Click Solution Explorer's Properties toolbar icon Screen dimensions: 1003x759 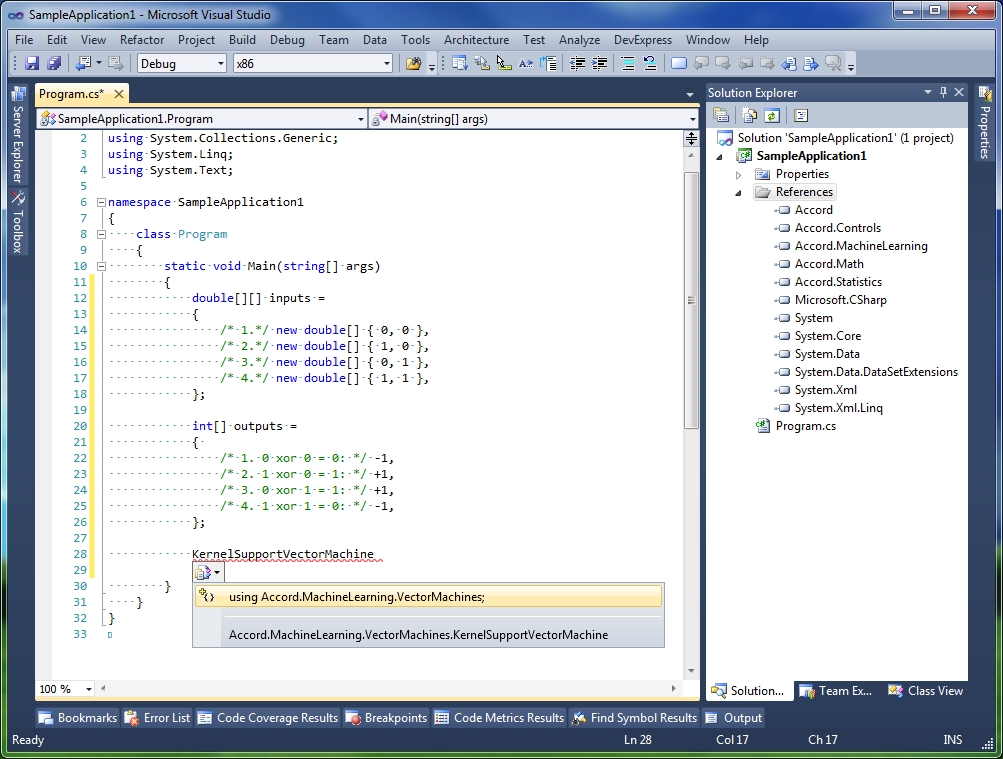click(x=720, y=115)
